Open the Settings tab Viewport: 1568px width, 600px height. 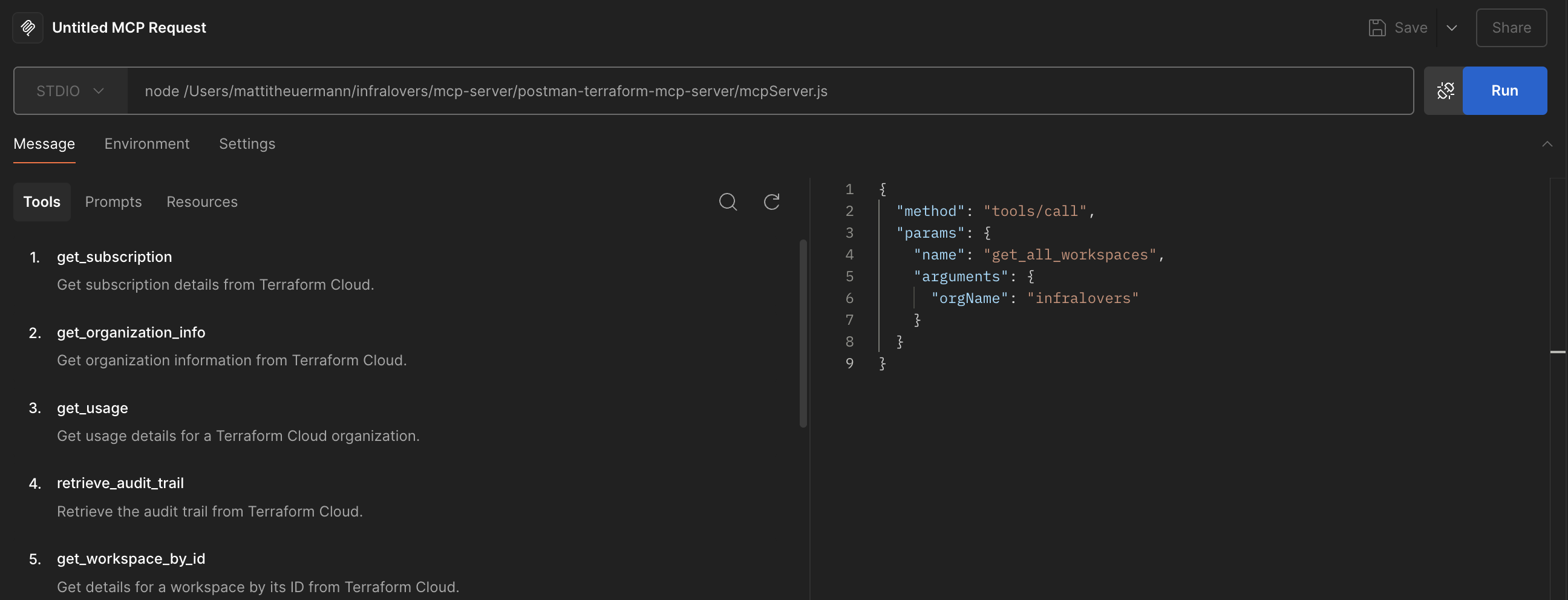click(247, 143)
